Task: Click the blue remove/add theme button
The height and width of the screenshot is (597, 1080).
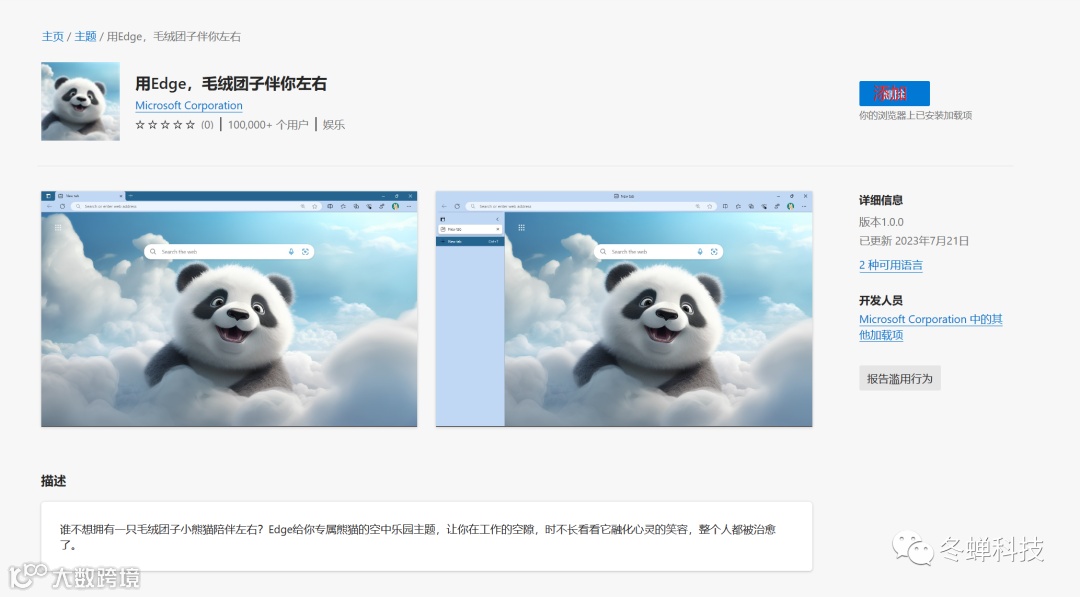Action: tap(894, 94)
